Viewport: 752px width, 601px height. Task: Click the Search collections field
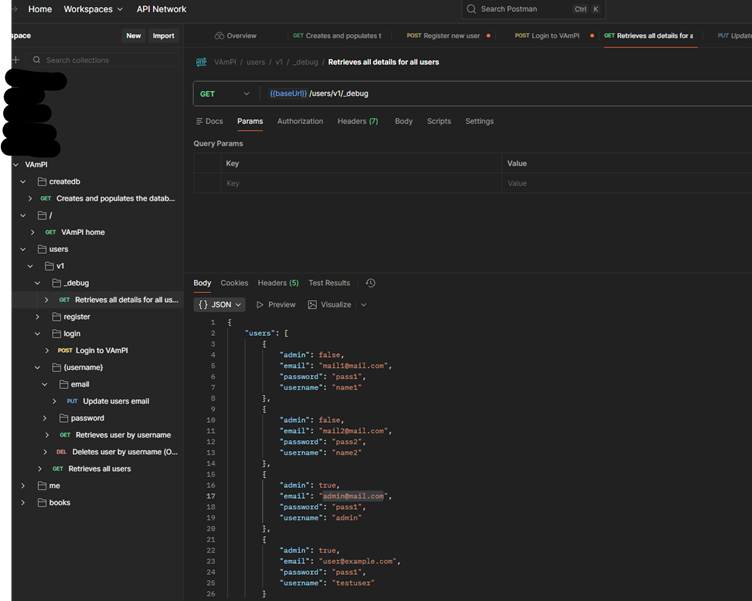point(102,60)
